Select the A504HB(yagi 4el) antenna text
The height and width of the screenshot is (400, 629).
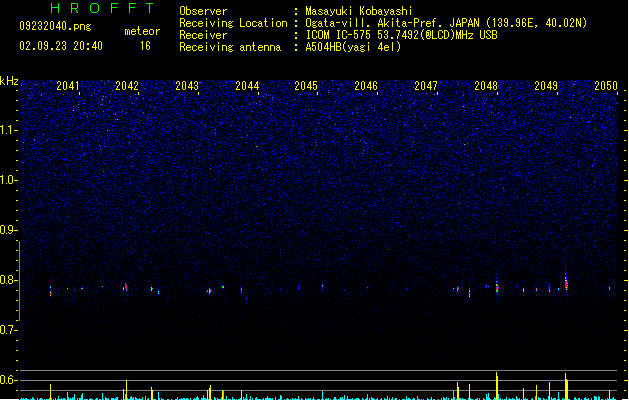tap(353, 47)
